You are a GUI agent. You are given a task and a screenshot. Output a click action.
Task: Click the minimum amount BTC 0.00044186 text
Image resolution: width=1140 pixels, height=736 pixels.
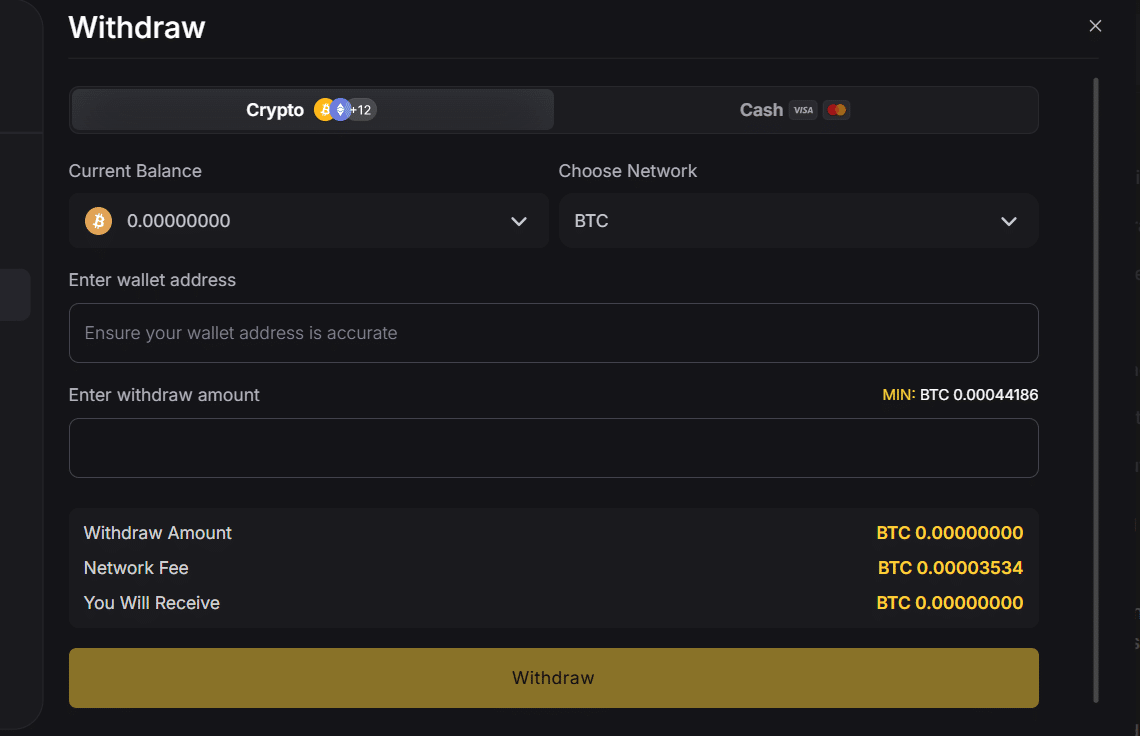979,394
